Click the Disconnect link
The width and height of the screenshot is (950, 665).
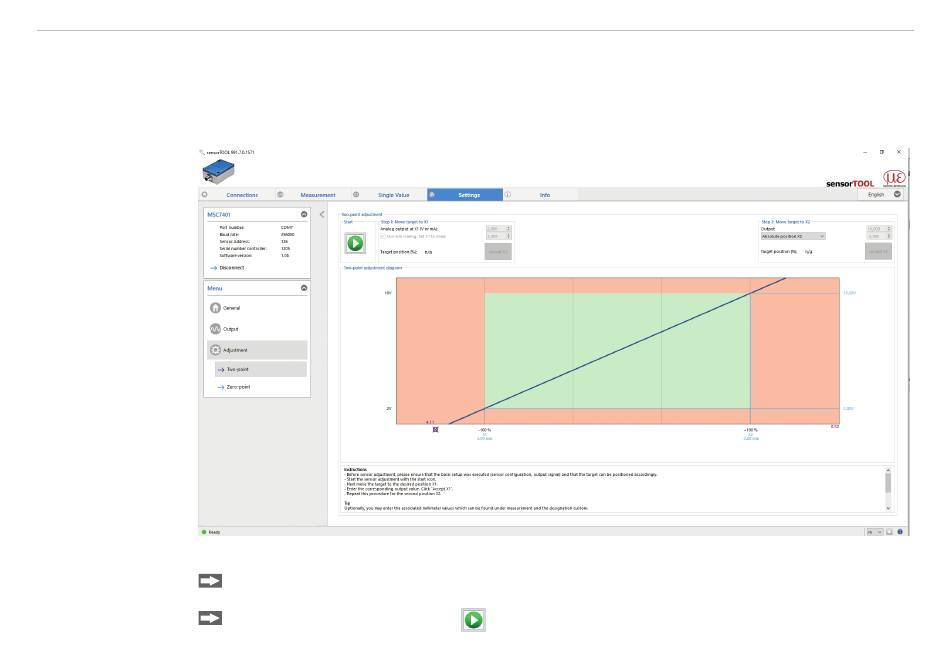click(x=231, y=268)
